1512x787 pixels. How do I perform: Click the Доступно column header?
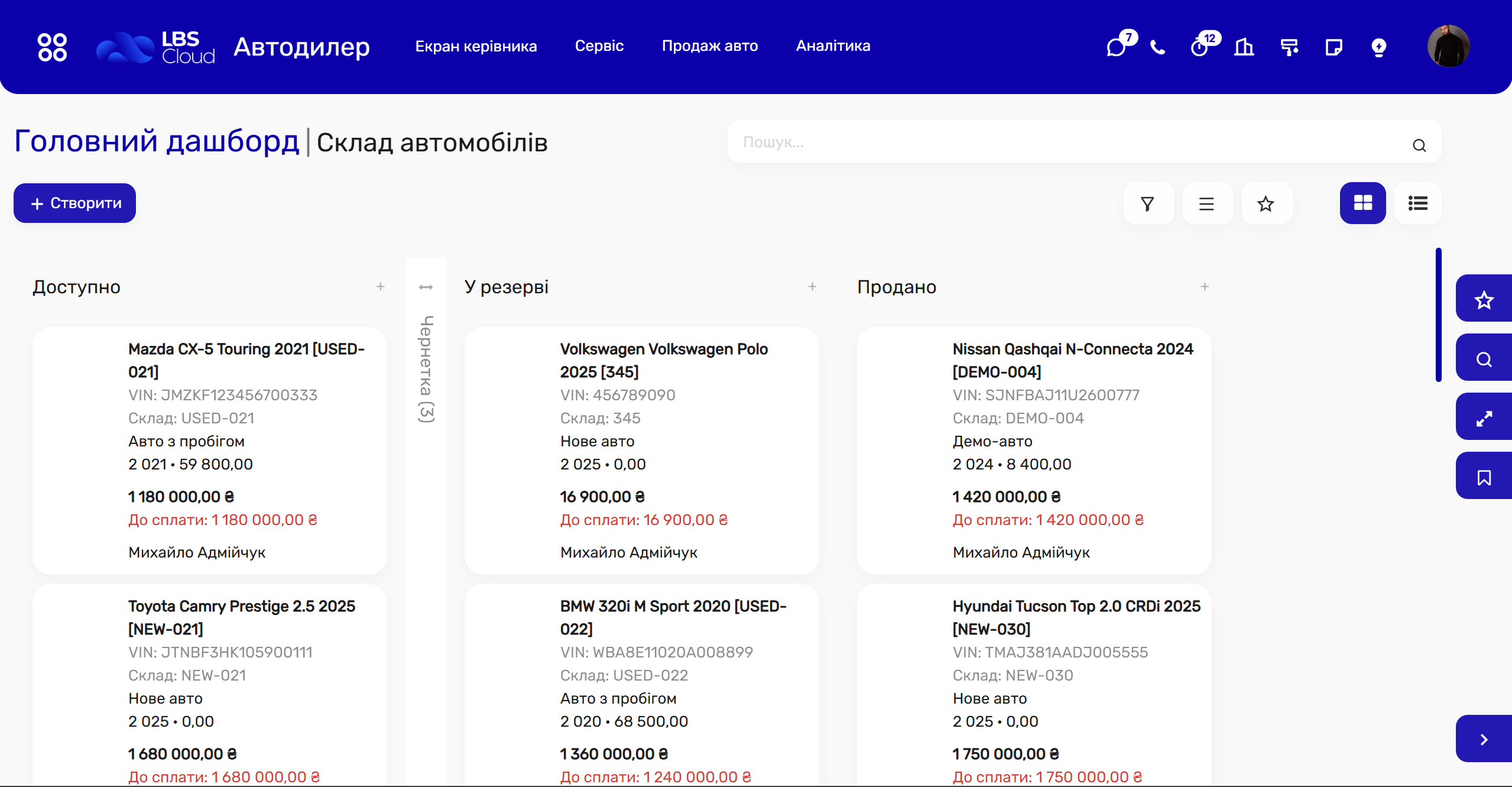76,287
